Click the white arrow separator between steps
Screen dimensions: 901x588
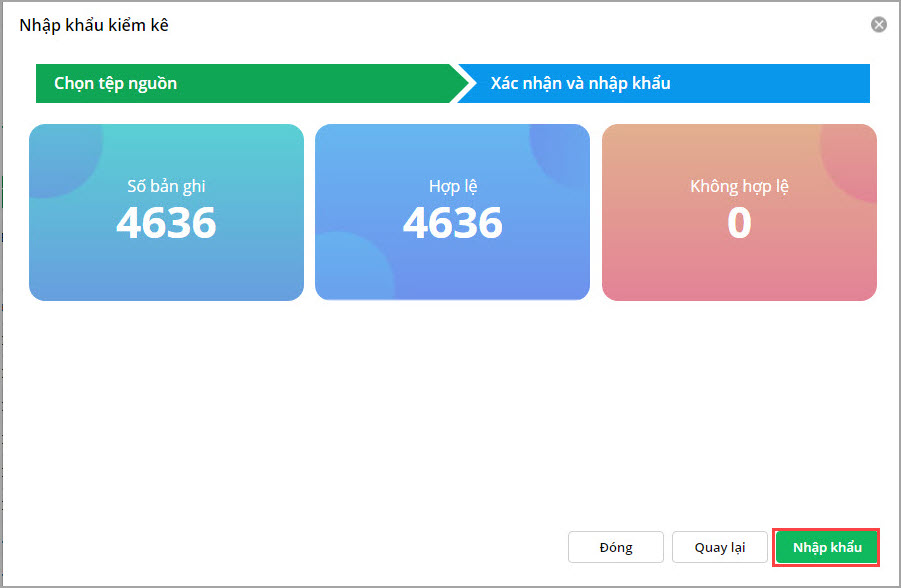click(x=462, y=84)
